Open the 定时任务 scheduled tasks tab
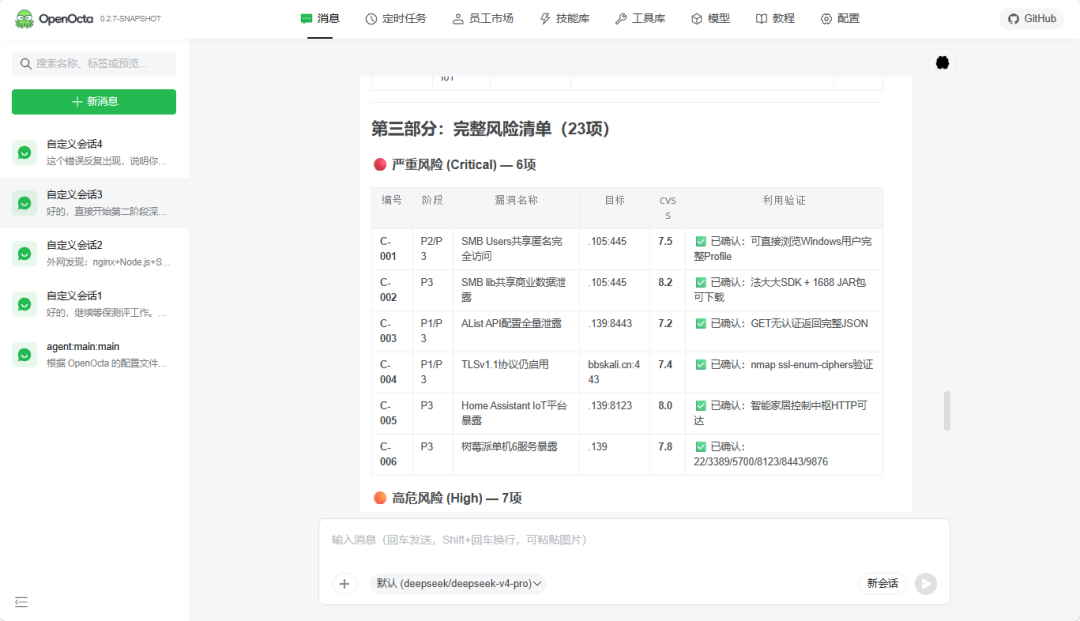The image size is (1080, 621). (395, 19)
